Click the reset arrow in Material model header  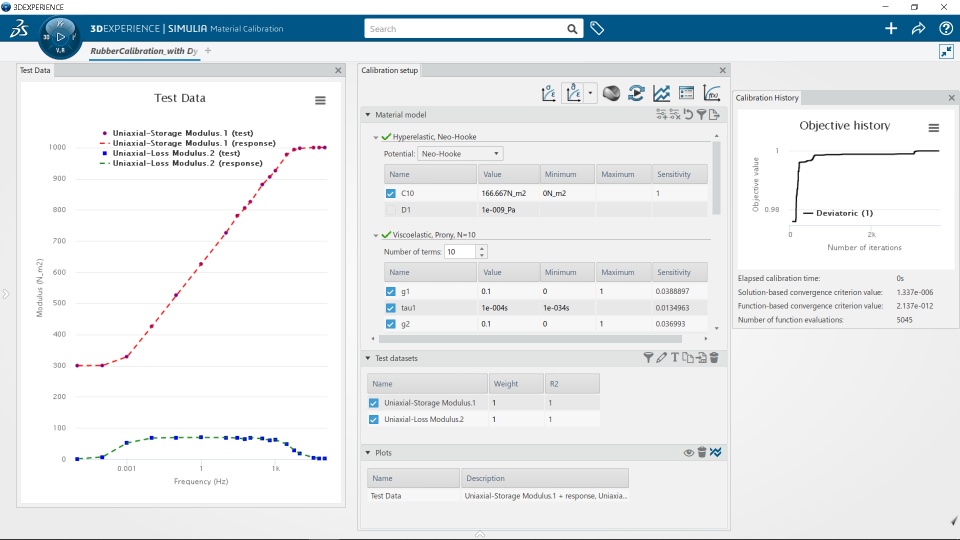(x=688, y=114)
